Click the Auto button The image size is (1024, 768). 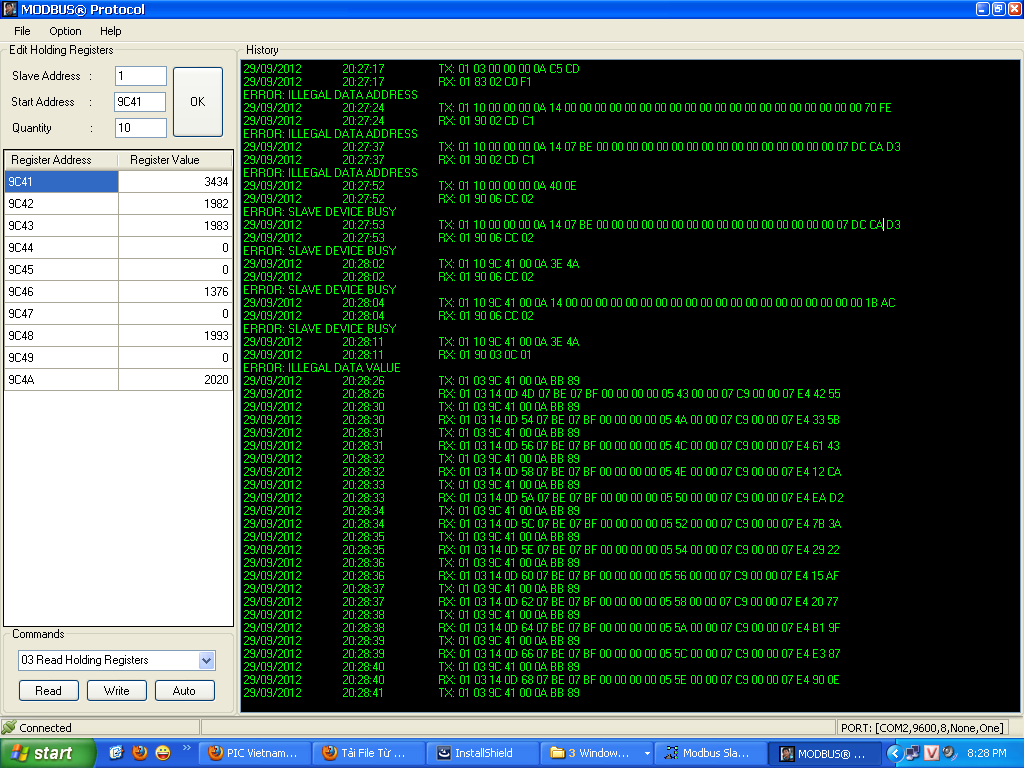coord(184,690)
